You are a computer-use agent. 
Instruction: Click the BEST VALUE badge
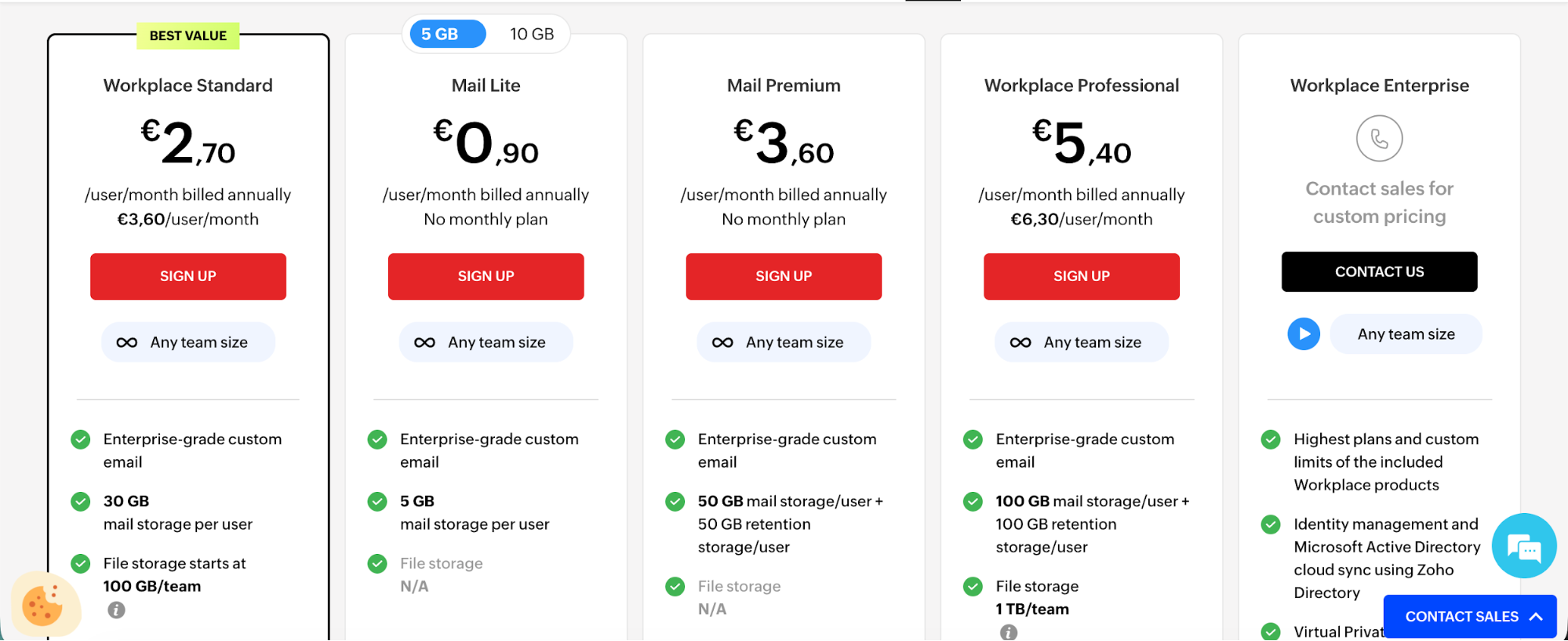pyautogui.click(x=188, y=35)
